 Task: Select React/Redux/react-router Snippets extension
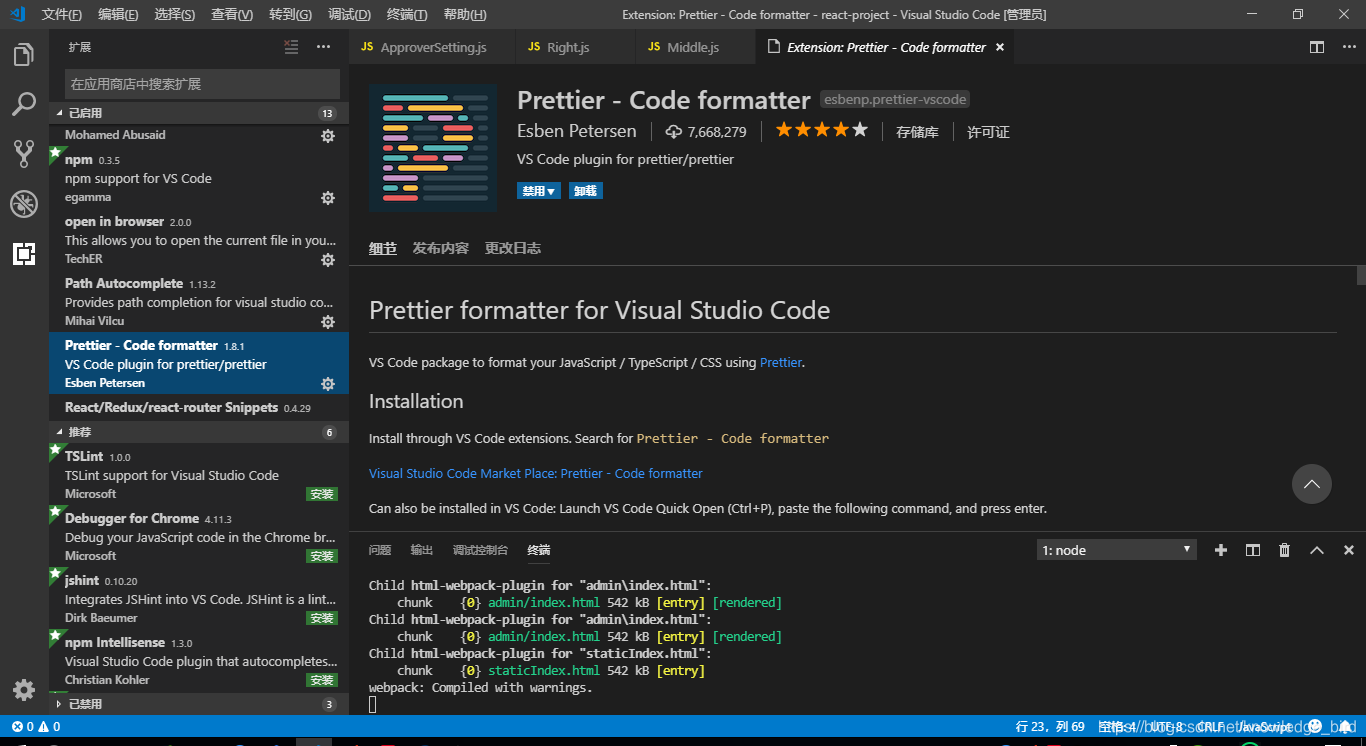pyautogui.click(x=200, y=407)
